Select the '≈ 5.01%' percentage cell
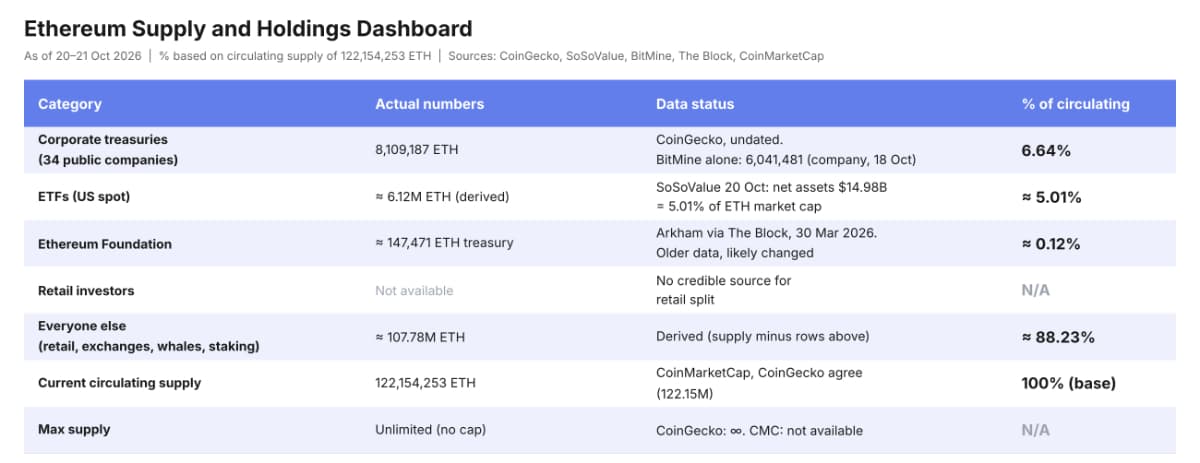This screenshot has width=1200, height=463. 1051,197
